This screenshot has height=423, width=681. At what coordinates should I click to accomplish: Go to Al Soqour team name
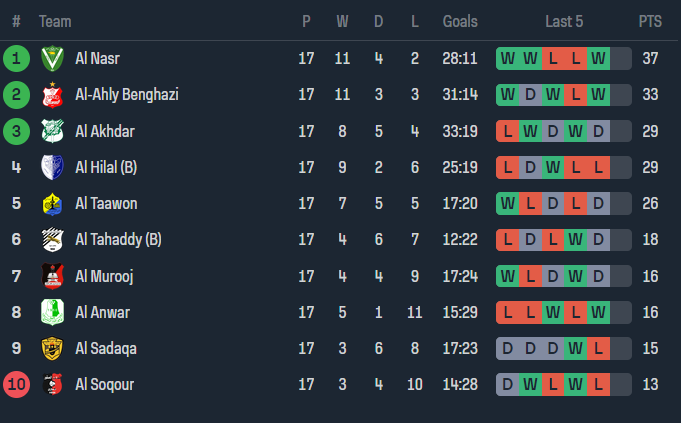point(104,384)
